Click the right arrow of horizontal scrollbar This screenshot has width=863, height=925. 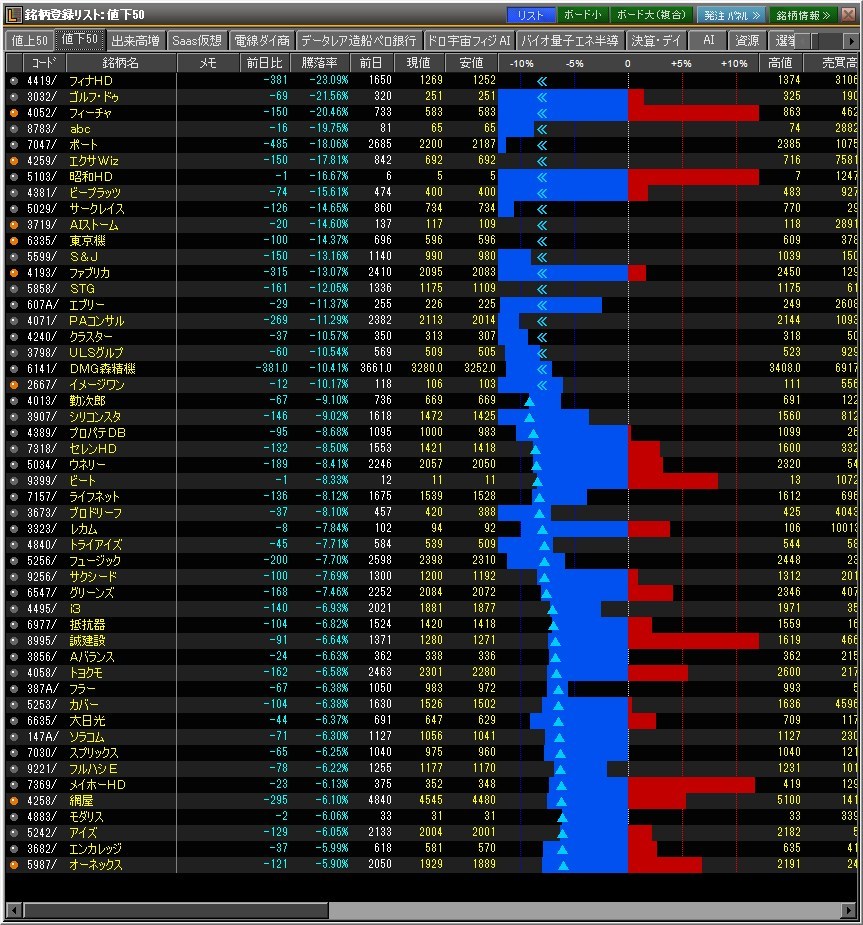tap(848, 910)
